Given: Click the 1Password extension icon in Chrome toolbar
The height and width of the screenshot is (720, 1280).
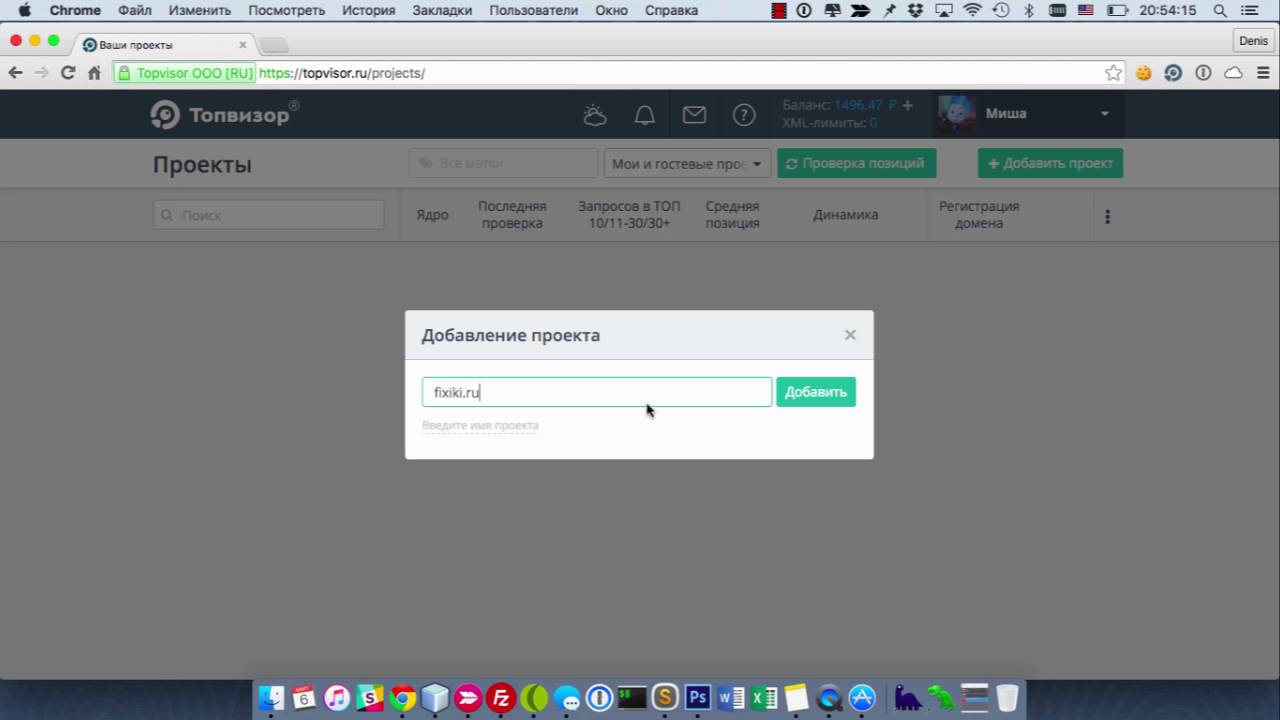Looking at the screenshot, I should pos(1203,73).
